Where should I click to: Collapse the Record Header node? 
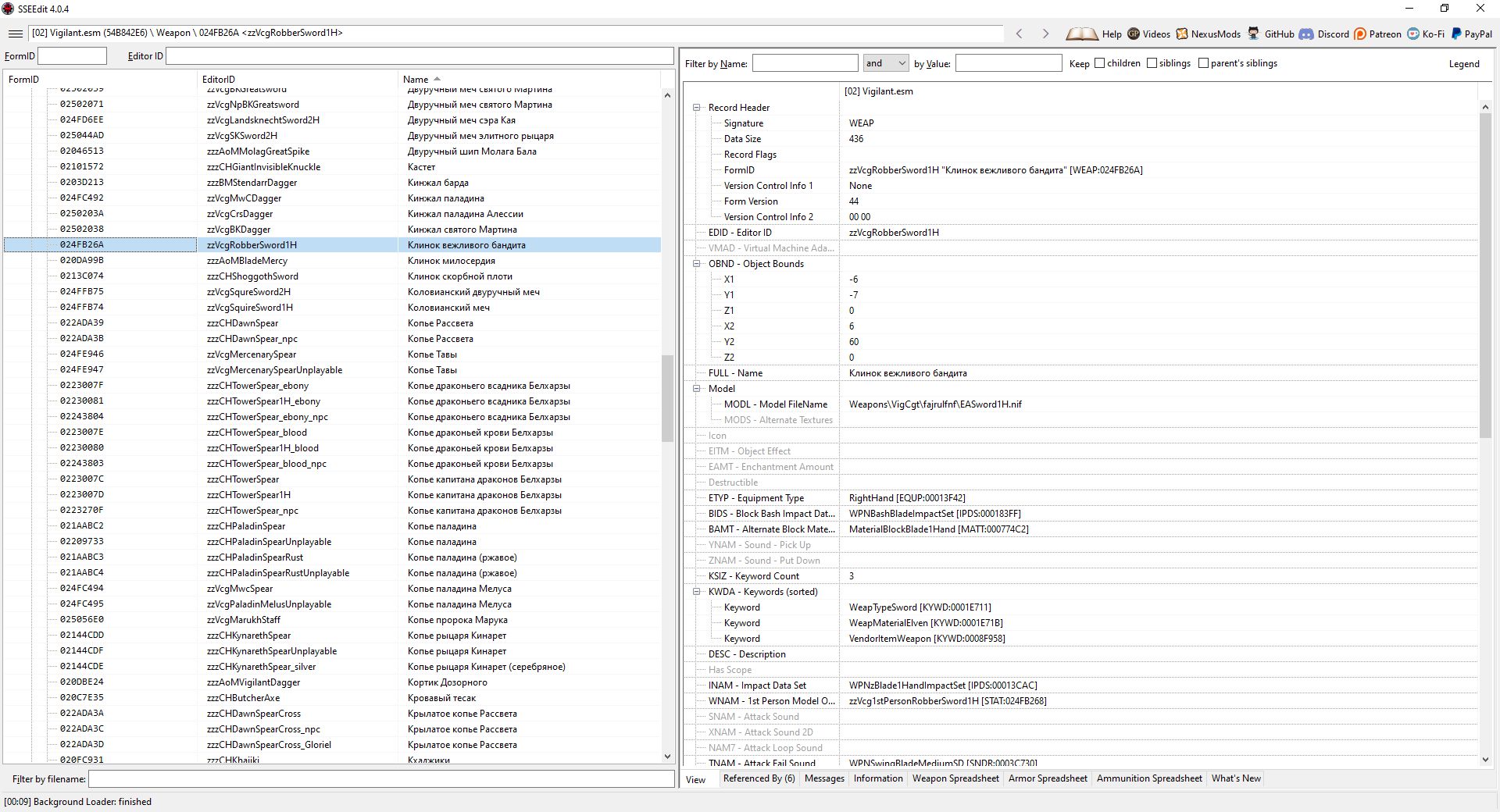click(697, 108)
